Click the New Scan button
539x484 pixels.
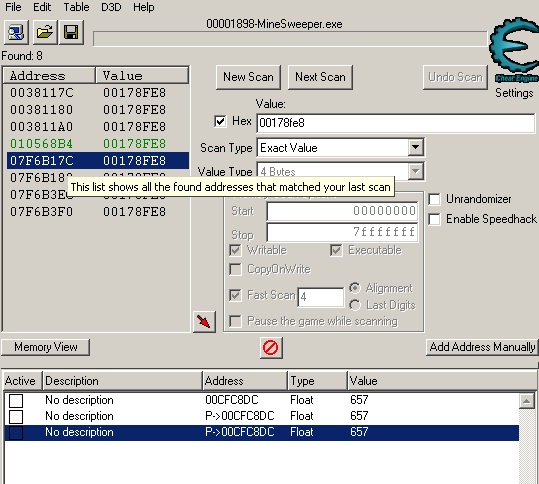pyautogui.click(x=248, y=77)
